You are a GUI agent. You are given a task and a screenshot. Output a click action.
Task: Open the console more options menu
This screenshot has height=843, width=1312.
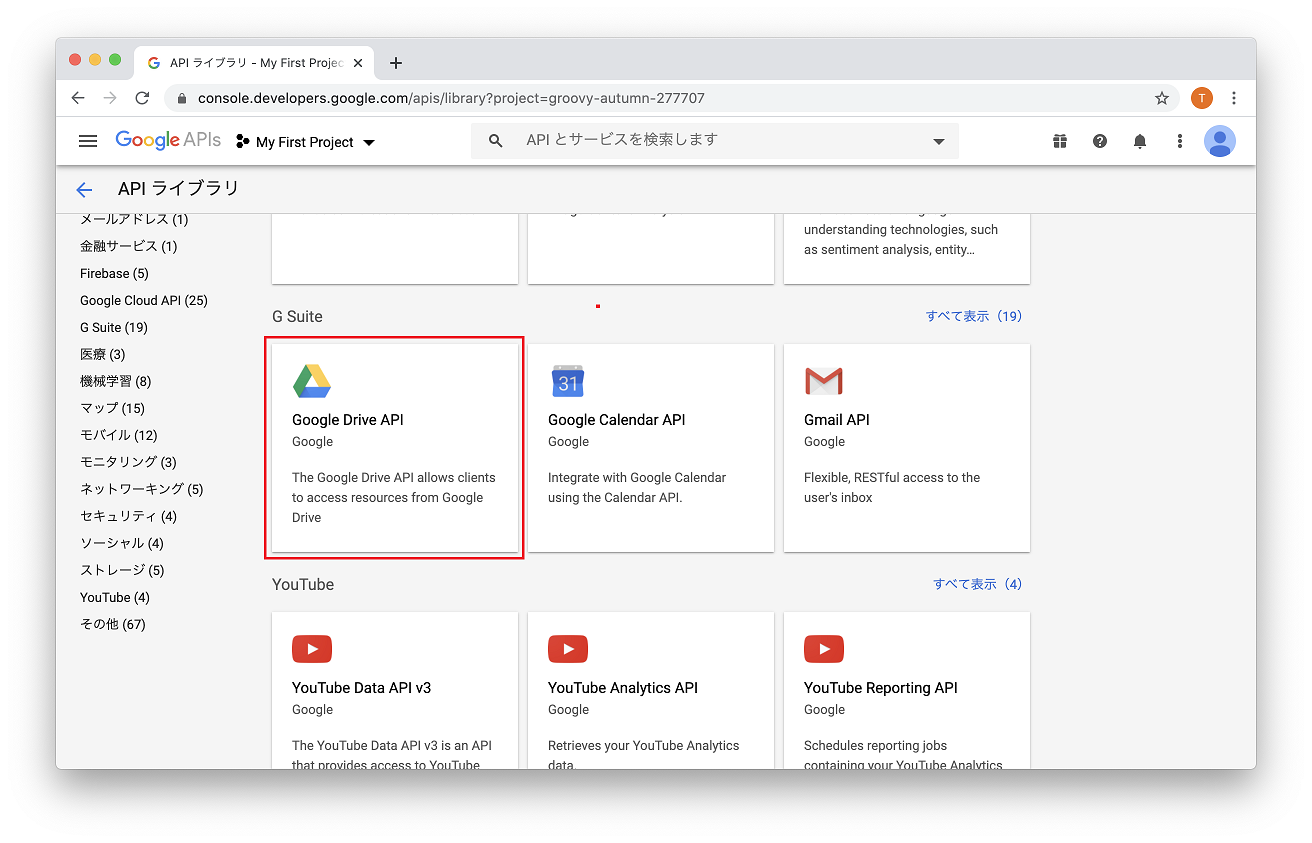pos(1180,141)
